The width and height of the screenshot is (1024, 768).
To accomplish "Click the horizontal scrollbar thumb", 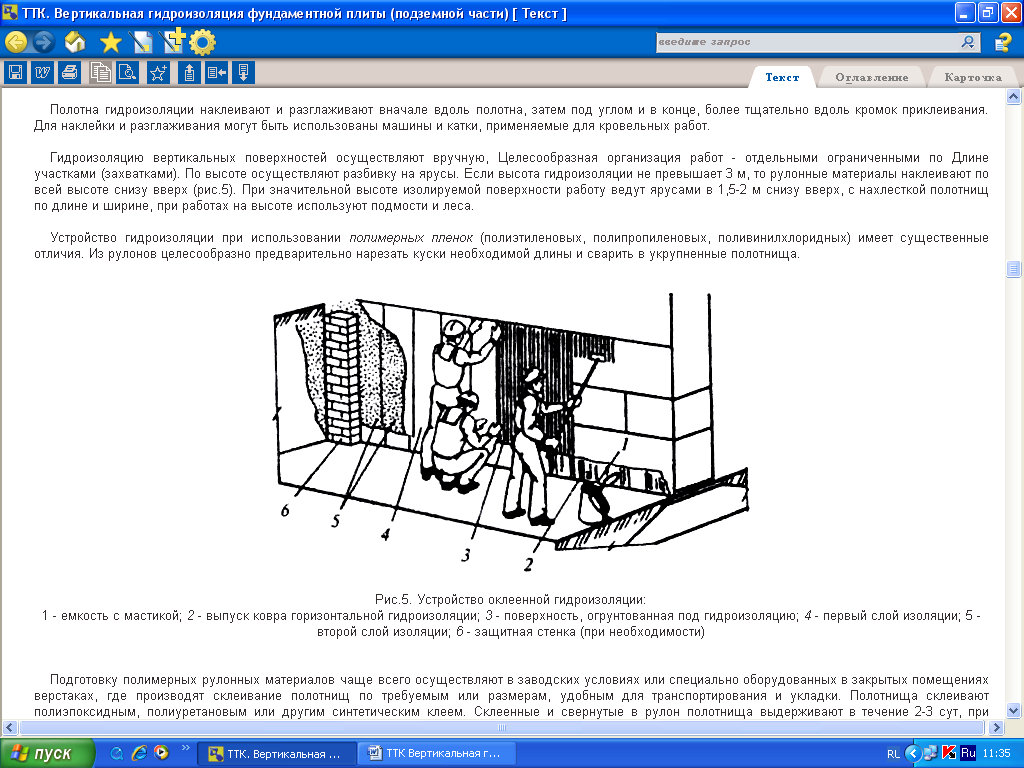I will tap(502, 727).
